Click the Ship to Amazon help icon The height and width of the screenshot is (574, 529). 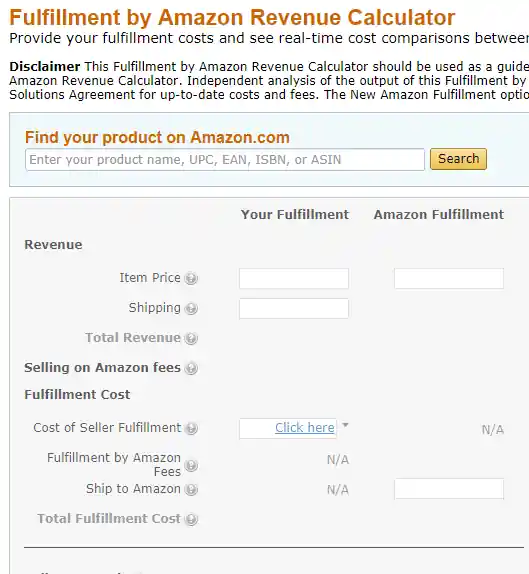[x=191, y=489]
